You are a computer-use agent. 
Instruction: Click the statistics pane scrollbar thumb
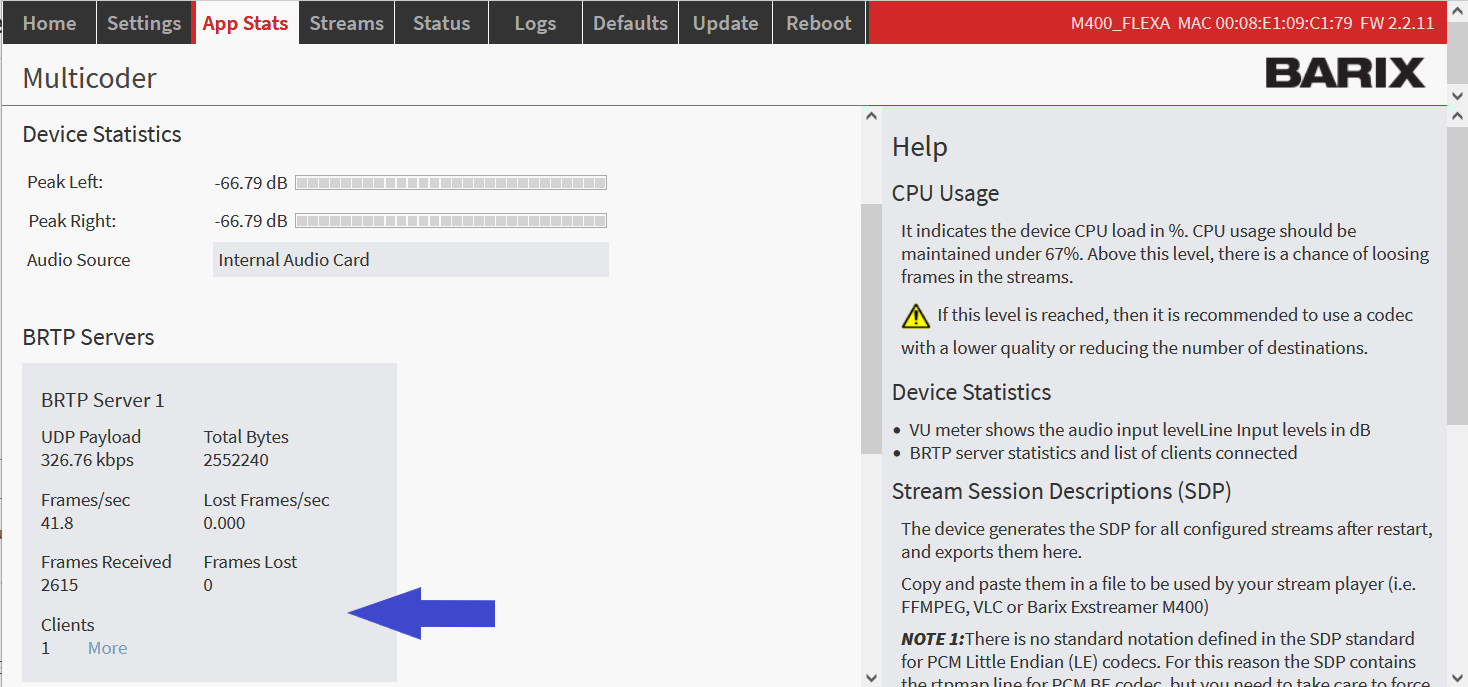pos(870,330)
